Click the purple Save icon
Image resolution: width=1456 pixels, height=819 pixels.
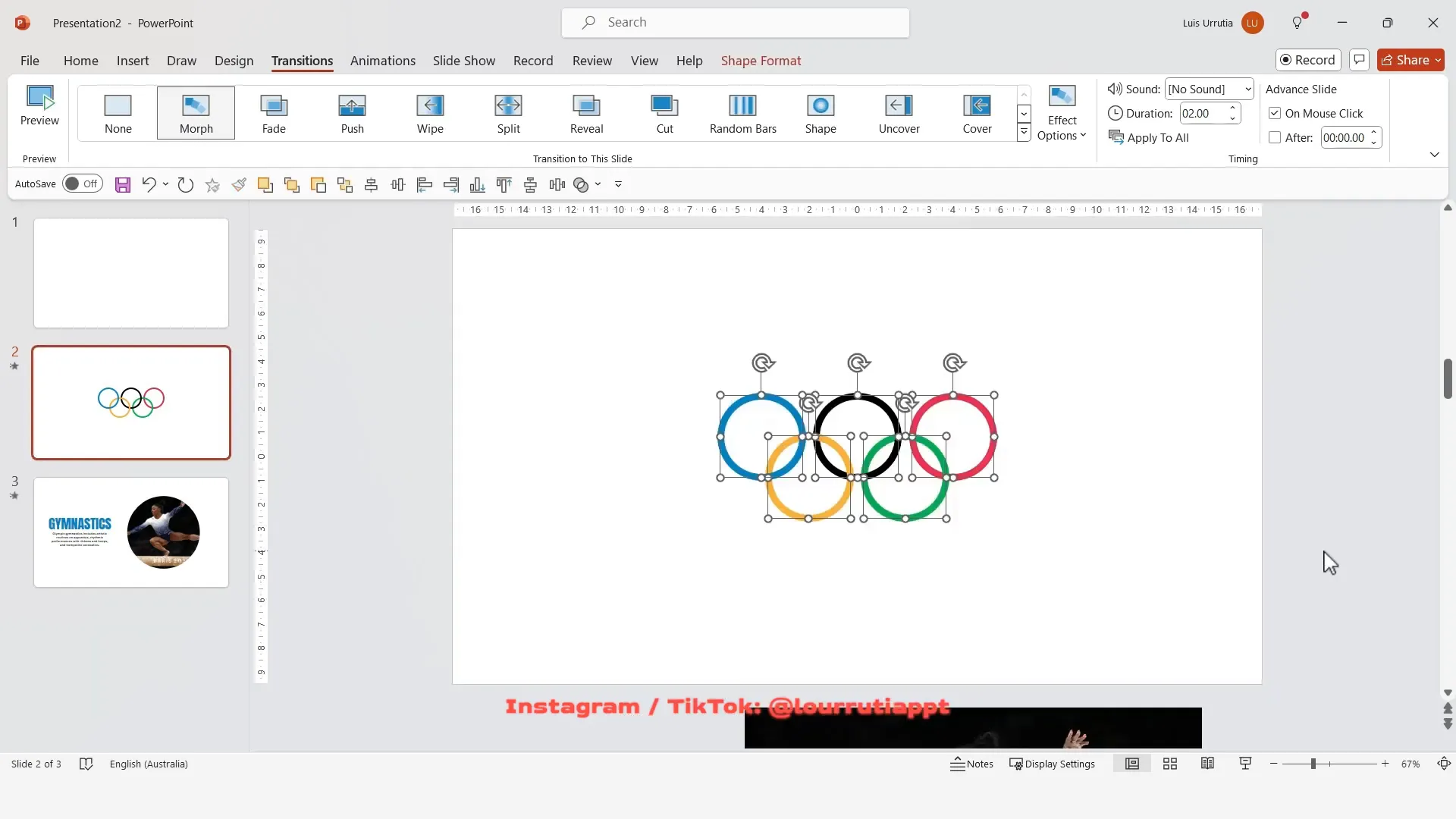[x=123, y=184]
